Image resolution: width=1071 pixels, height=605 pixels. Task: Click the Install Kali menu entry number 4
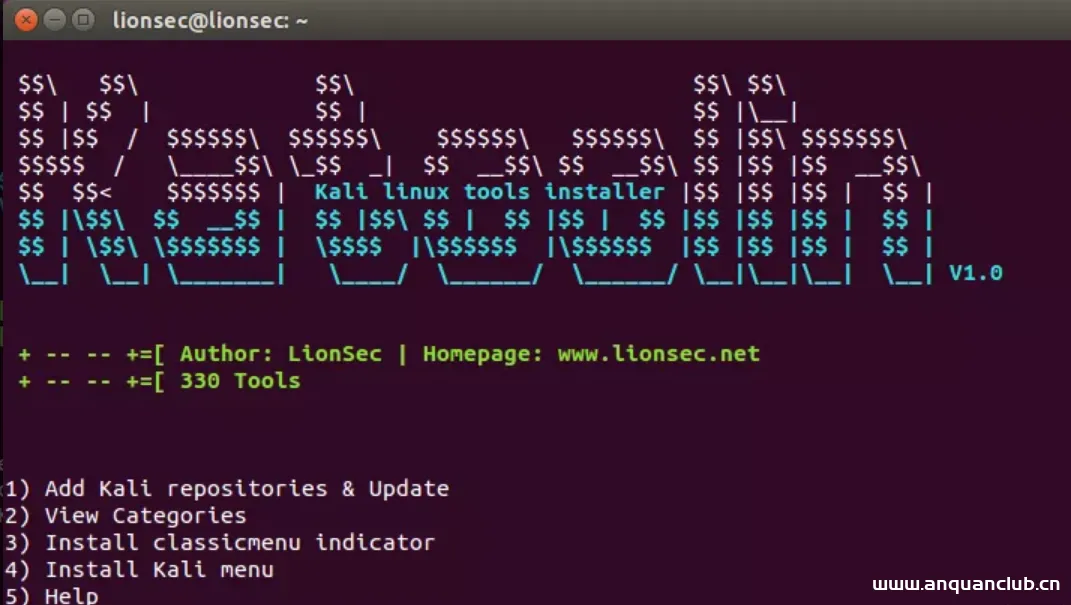click(x=13, y=569)
